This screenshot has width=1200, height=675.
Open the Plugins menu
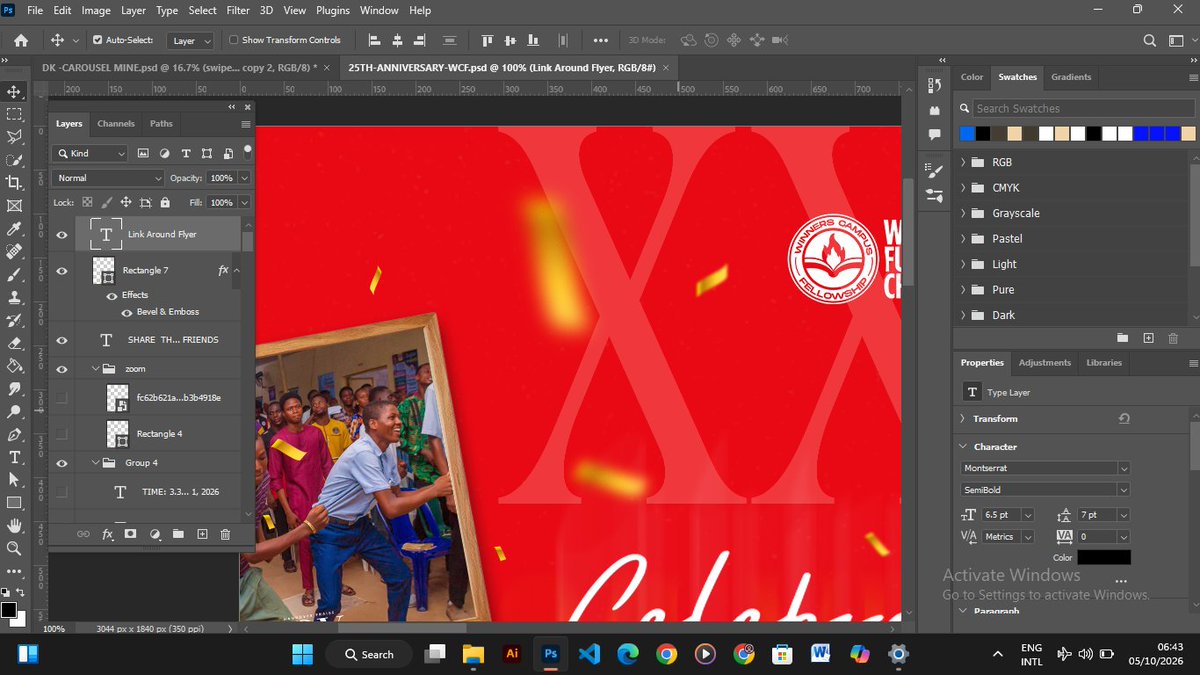coord(331,10)
